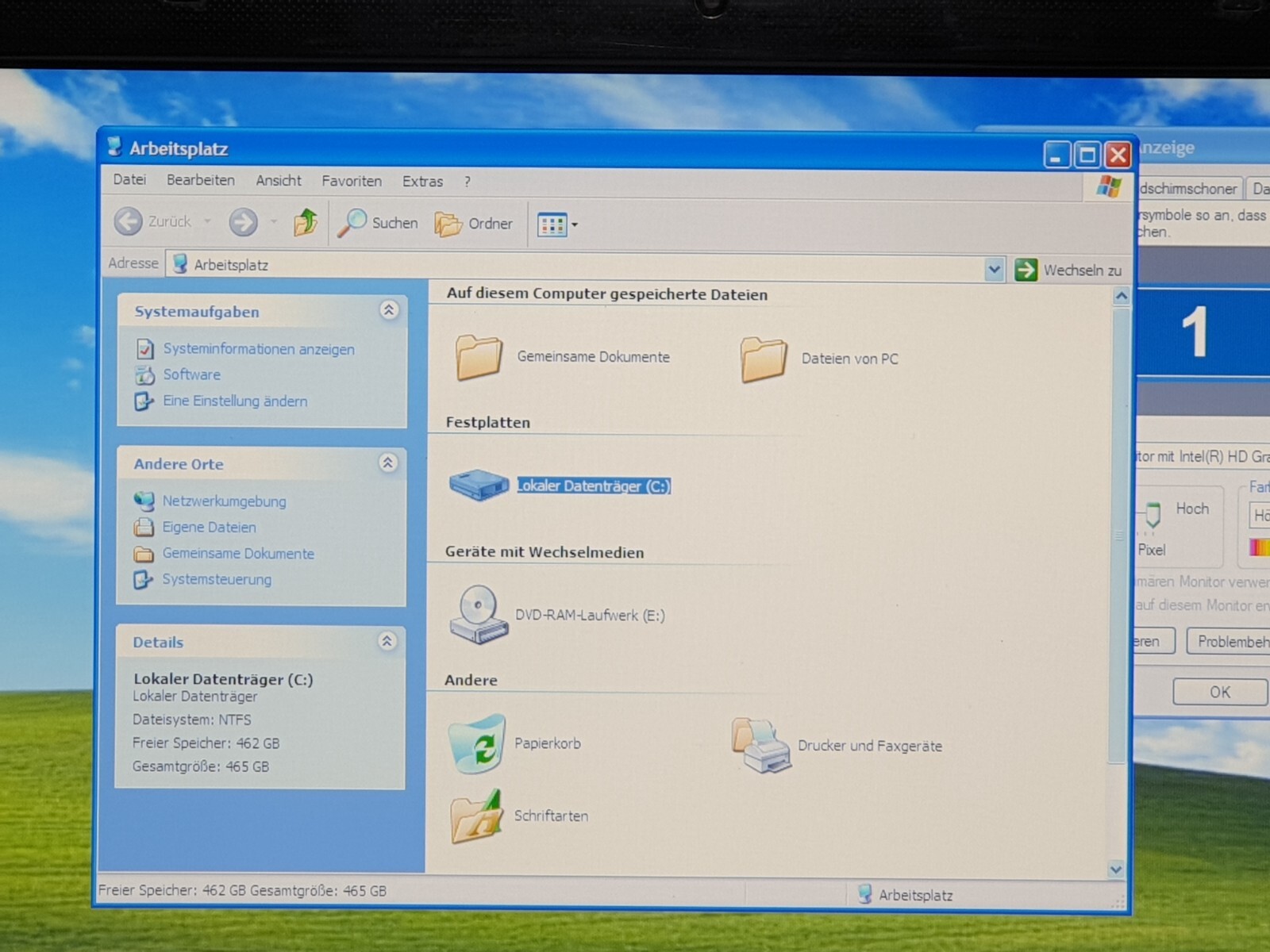1270x952 pixels.
Task: Click Problembehandlung button in Anzeige window
Action: click(1228, 641)
